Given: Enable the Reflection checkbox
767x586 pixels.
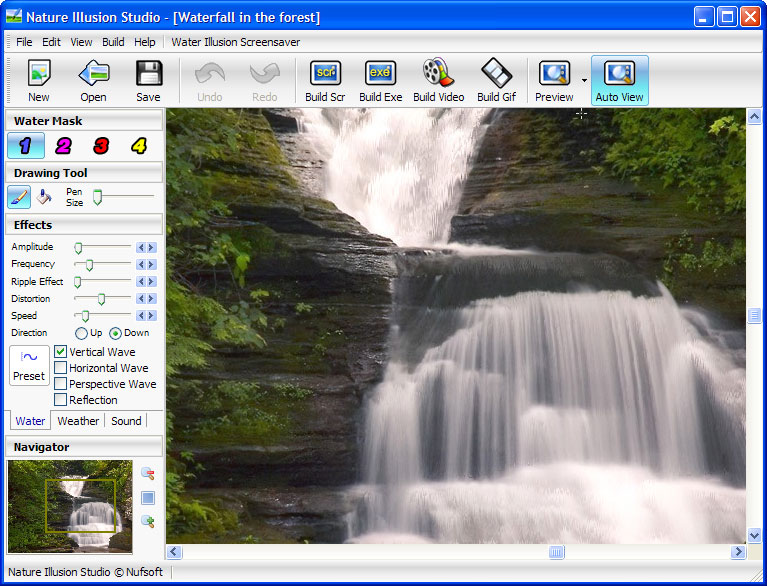Looking at the screenshot, I should [61, 400].
